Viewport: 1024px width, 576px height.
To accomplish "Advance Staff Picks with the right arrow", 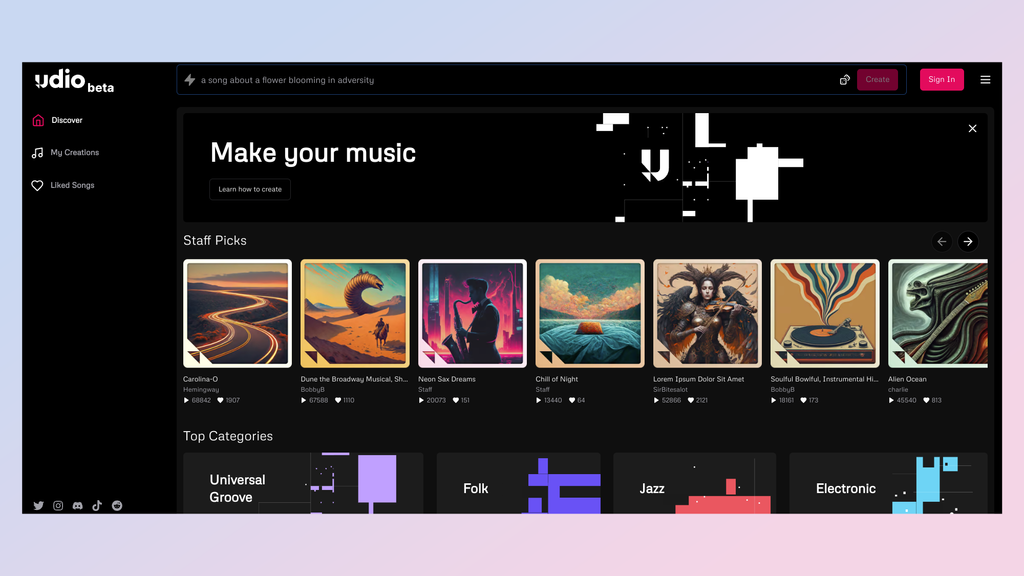I will point(967,241).
